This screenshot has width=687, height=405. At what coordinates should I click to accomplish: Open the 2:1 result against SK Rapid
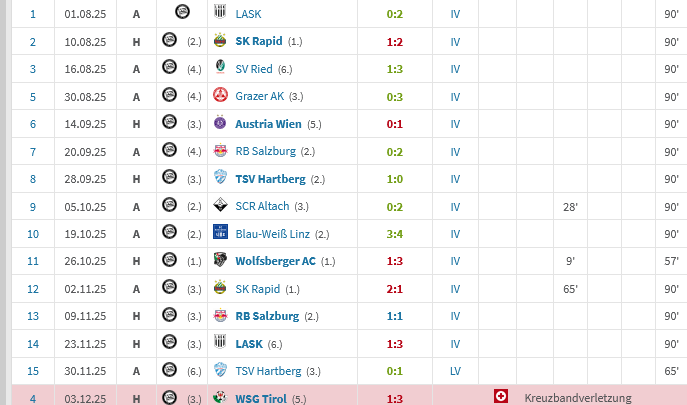pyautogui.click(x=396, y=289)
